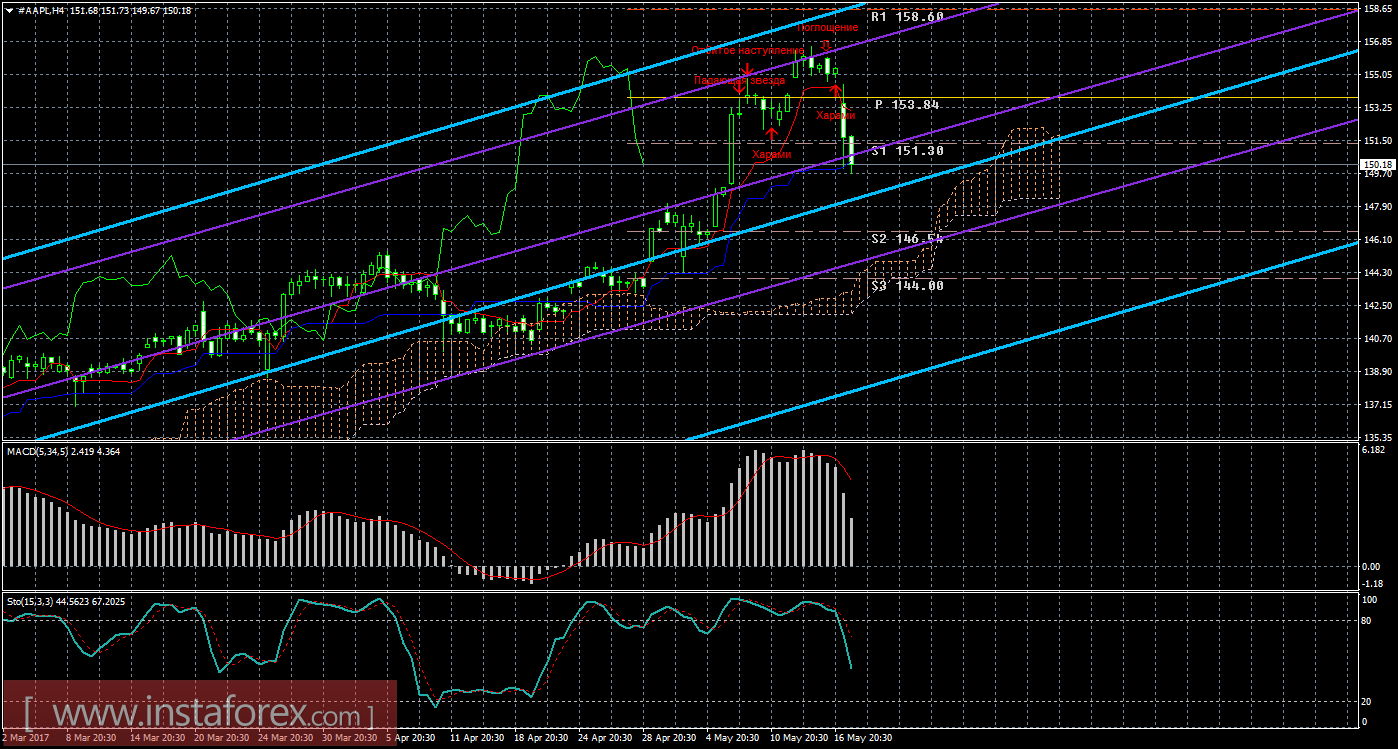Image resolution: width=1398 pixels, height=749 pixels.
Task: Select the S1 151.30 support label
Action: 907,151
